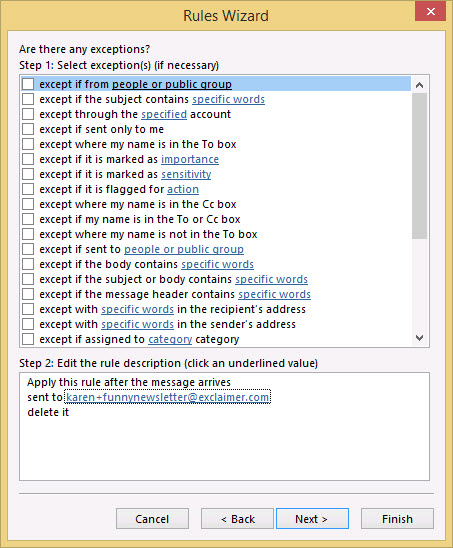Check 'except where my name is in the Cc box'
The image size is (453, 548).
pos(28,204)
